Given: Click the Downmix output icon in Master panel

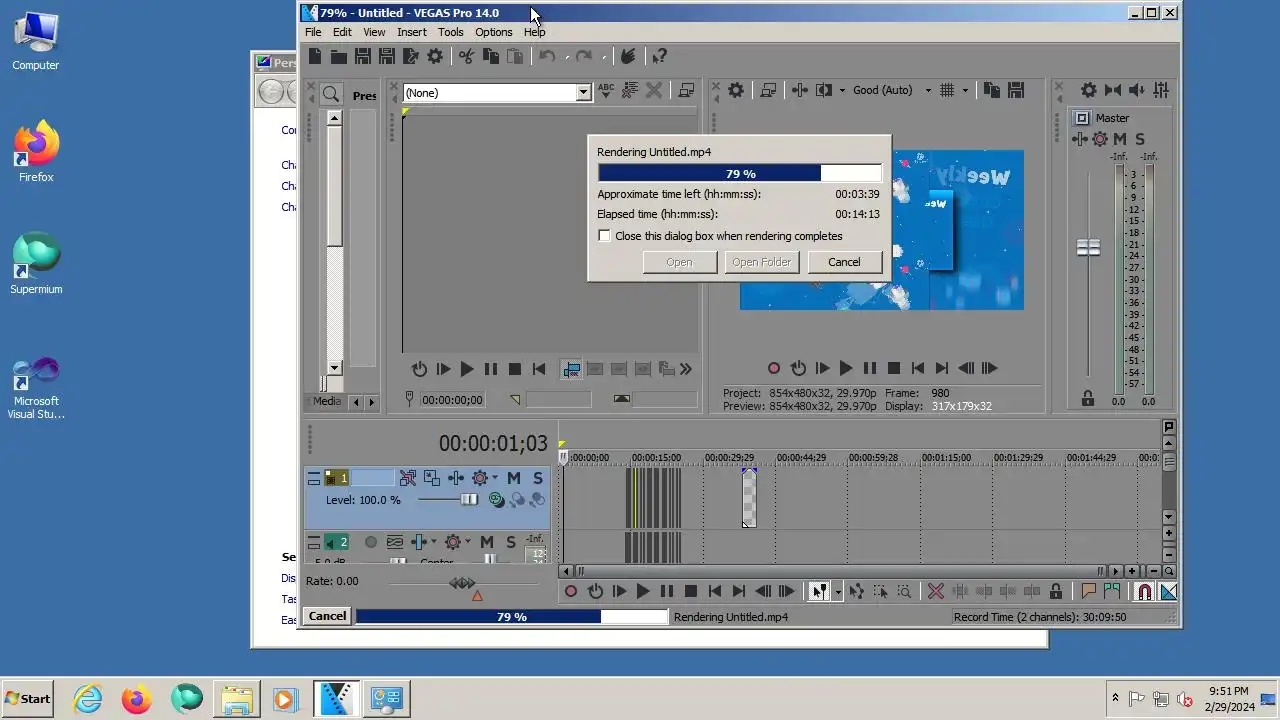Looking at the screenshot, I should (1113, 90).
